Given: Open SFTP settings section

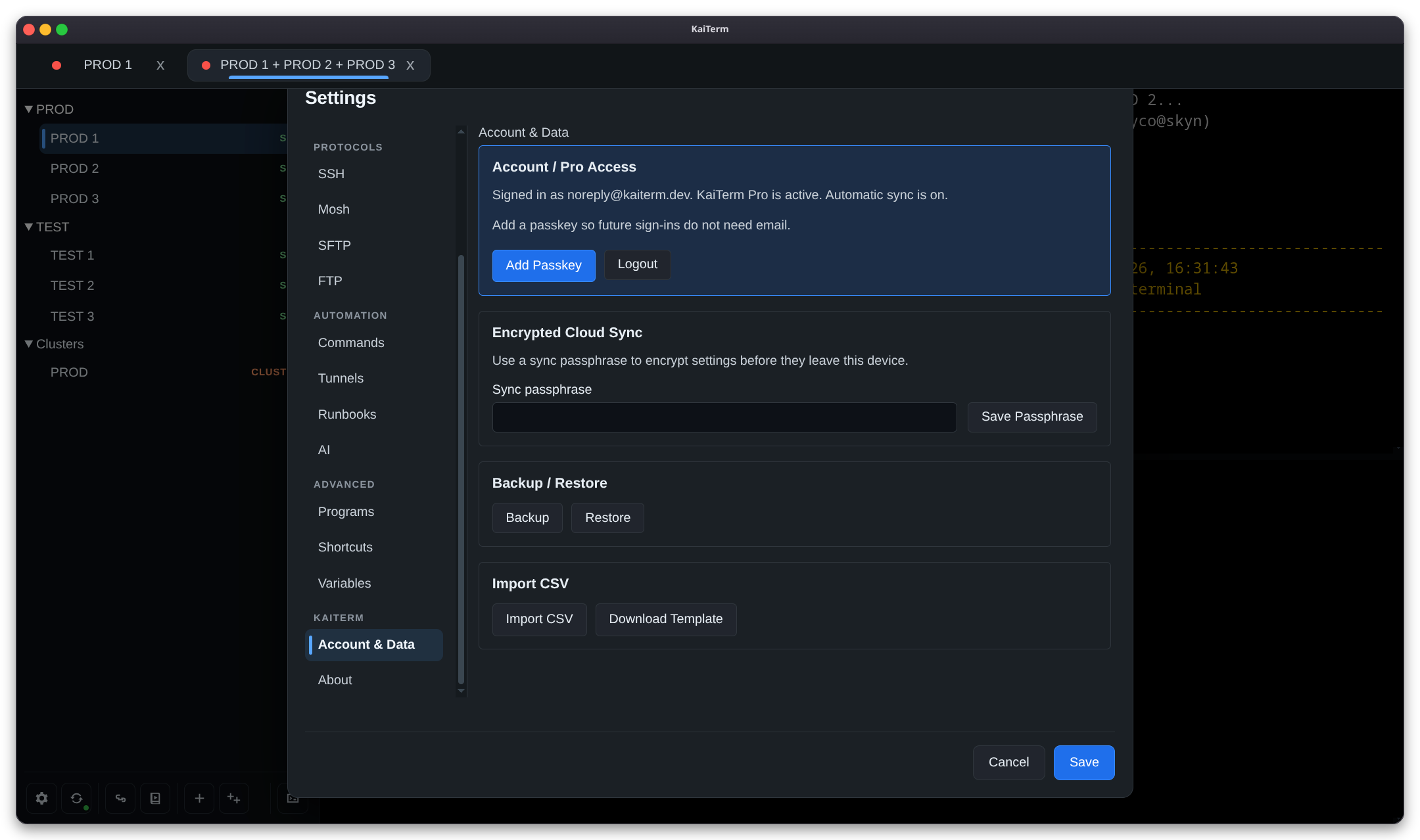Looking at the screenshot, I should pyautogui.click(x=374, y=245).
